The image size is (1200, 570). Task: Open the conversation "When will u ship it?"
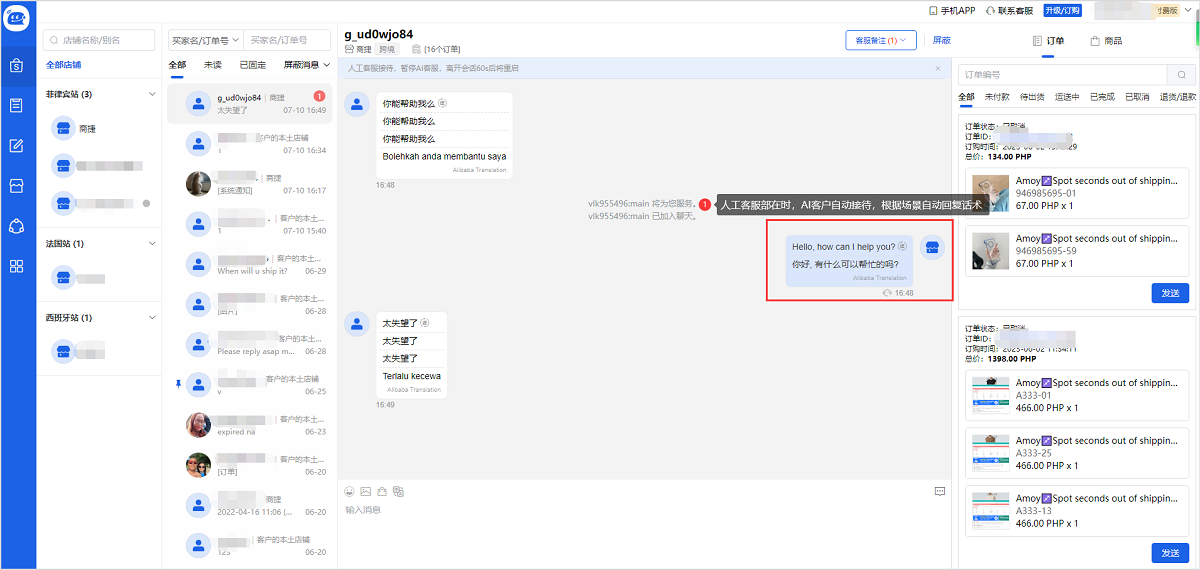(x=248, y=264)
